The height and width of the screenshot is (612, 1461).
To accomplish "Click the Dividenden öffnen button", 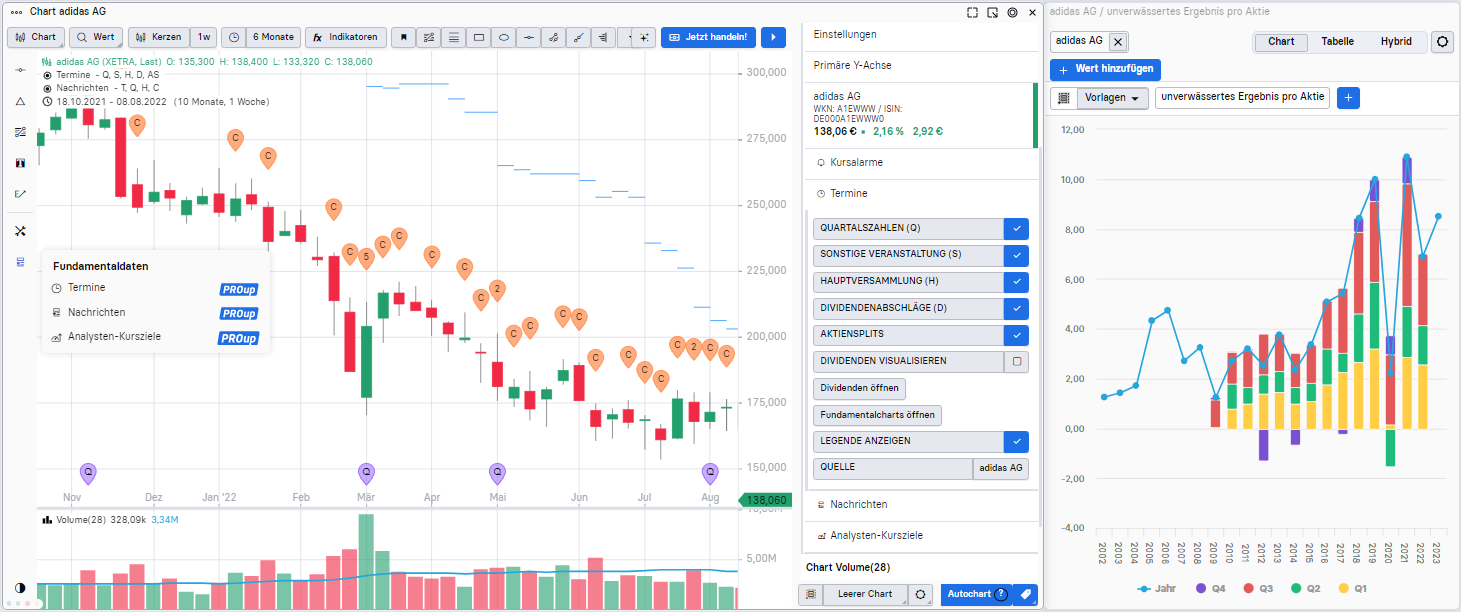I will pos(859,388).
